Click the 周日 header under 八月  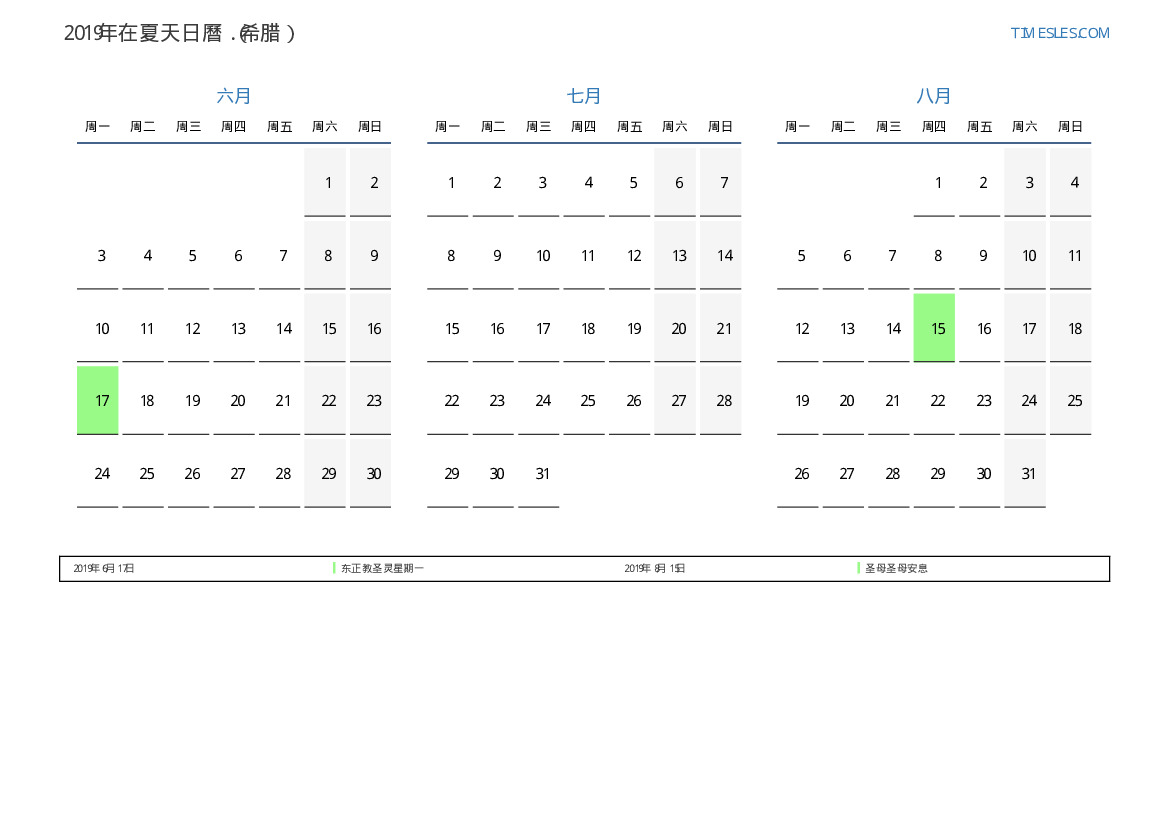tap(1070, 127)
